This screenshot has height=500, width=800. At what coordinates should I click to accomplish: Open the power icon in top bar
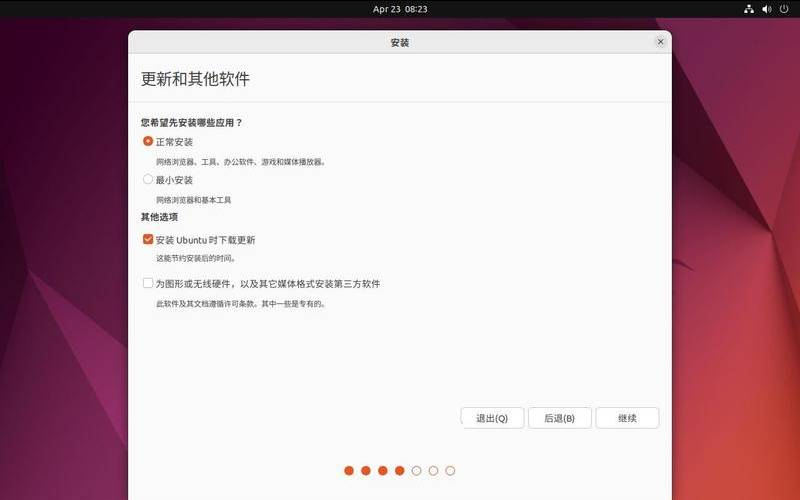click(x=784, y=9)
